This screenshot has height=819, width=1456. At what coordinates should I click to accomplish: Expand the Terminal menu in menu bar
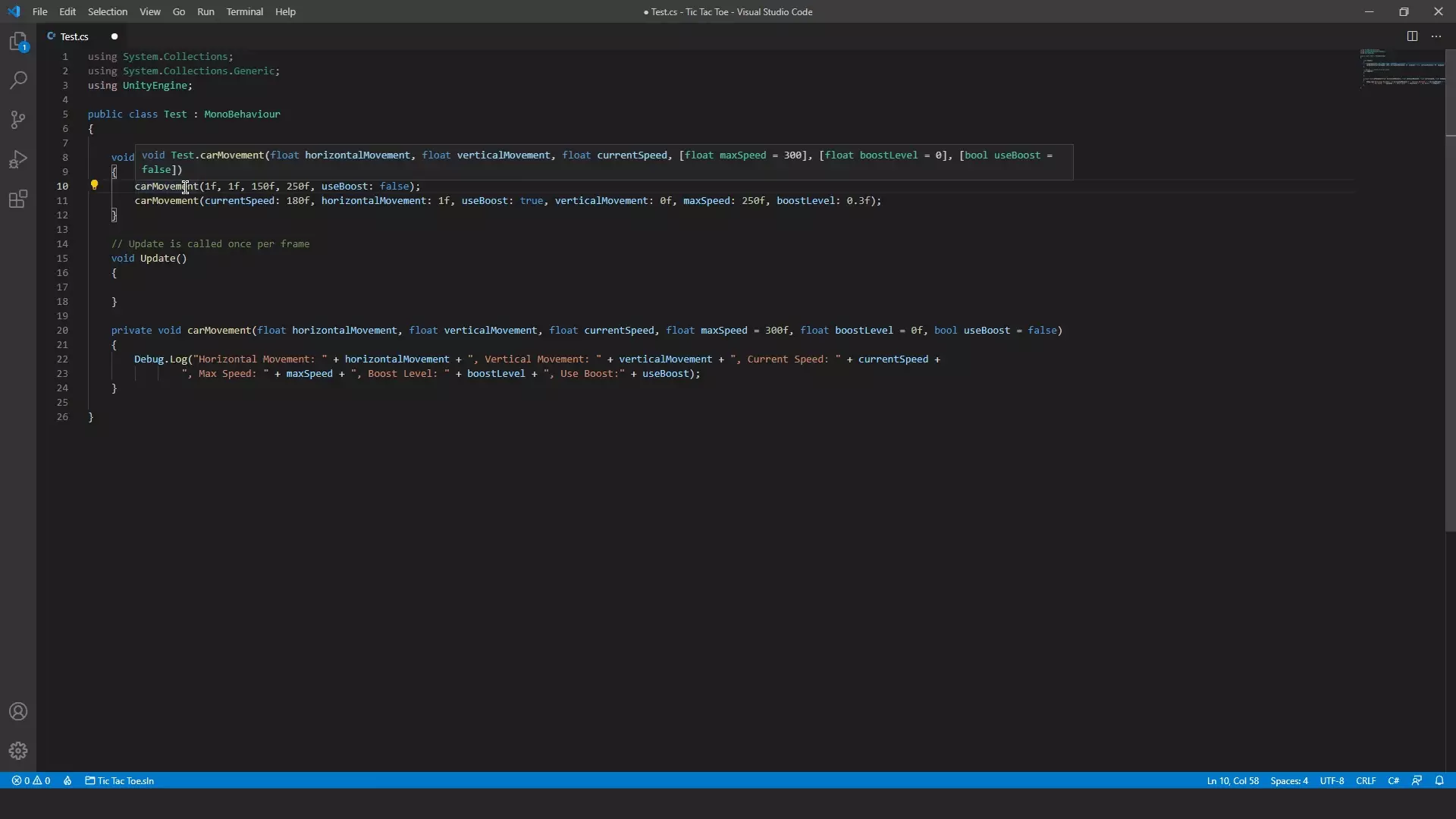[x=244, y=11]
